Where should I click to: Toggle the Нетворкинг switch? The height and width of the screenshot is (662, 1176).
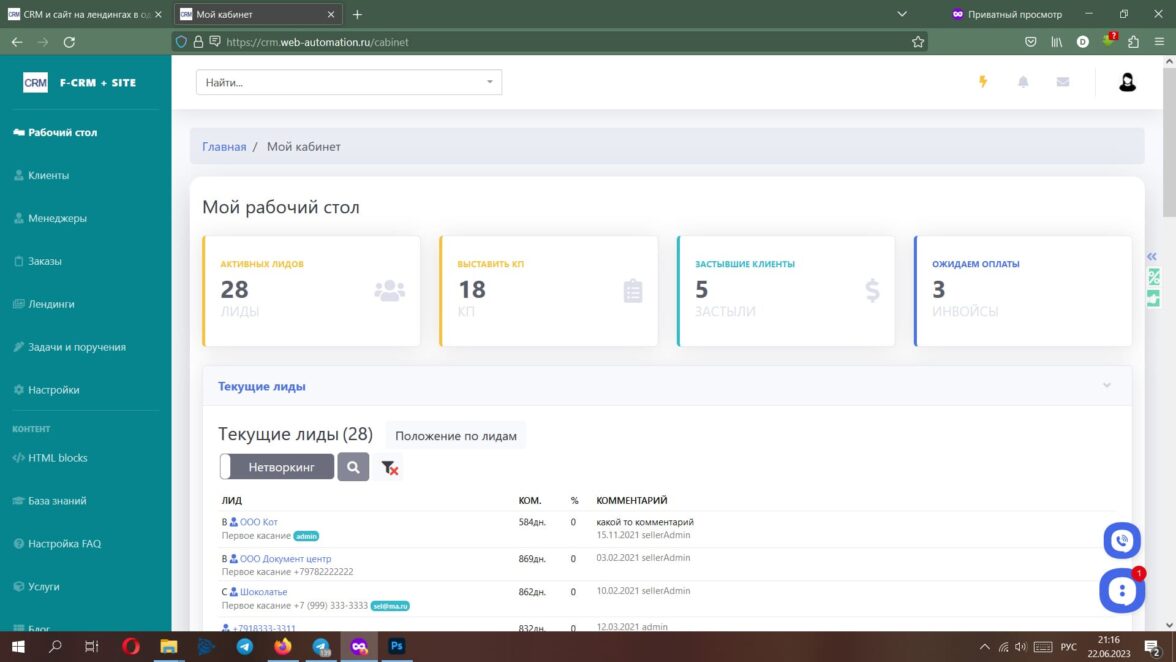click(x=277, y=467)
